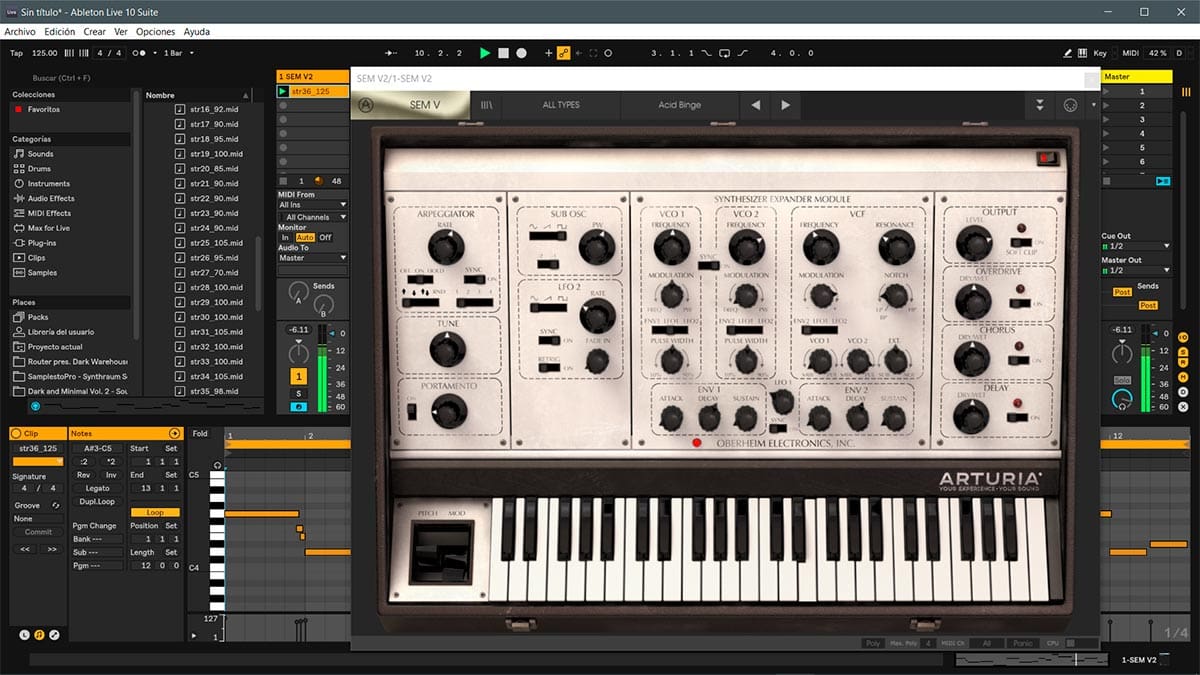Open the Ver menu

pos(121,32)
